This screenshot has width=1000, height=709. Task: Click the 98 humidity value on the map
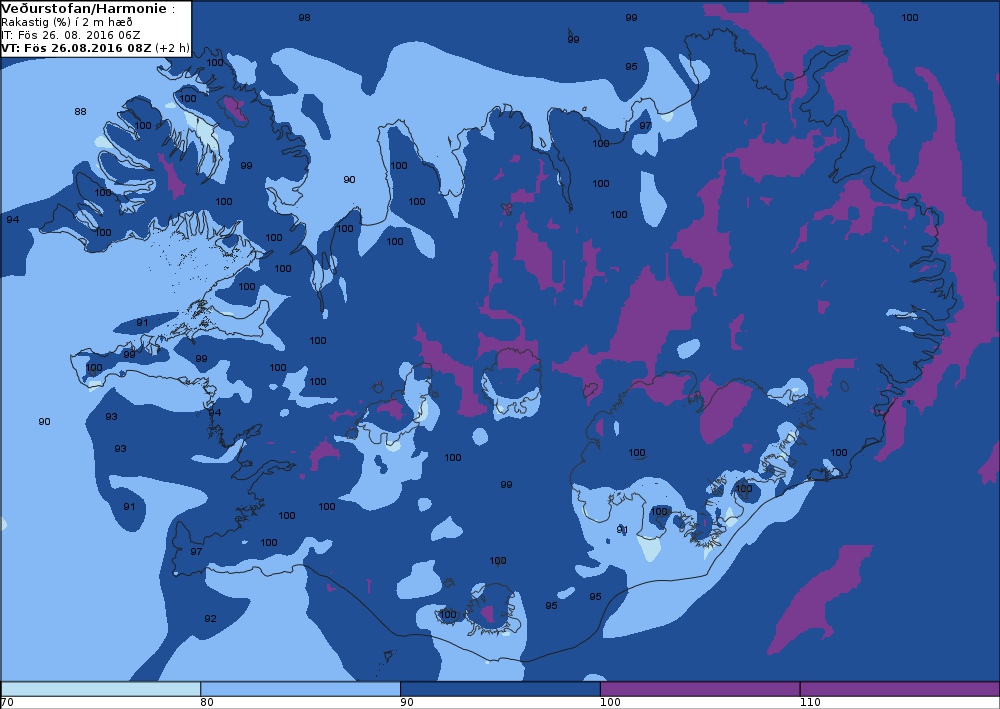[x=305, y=18]
